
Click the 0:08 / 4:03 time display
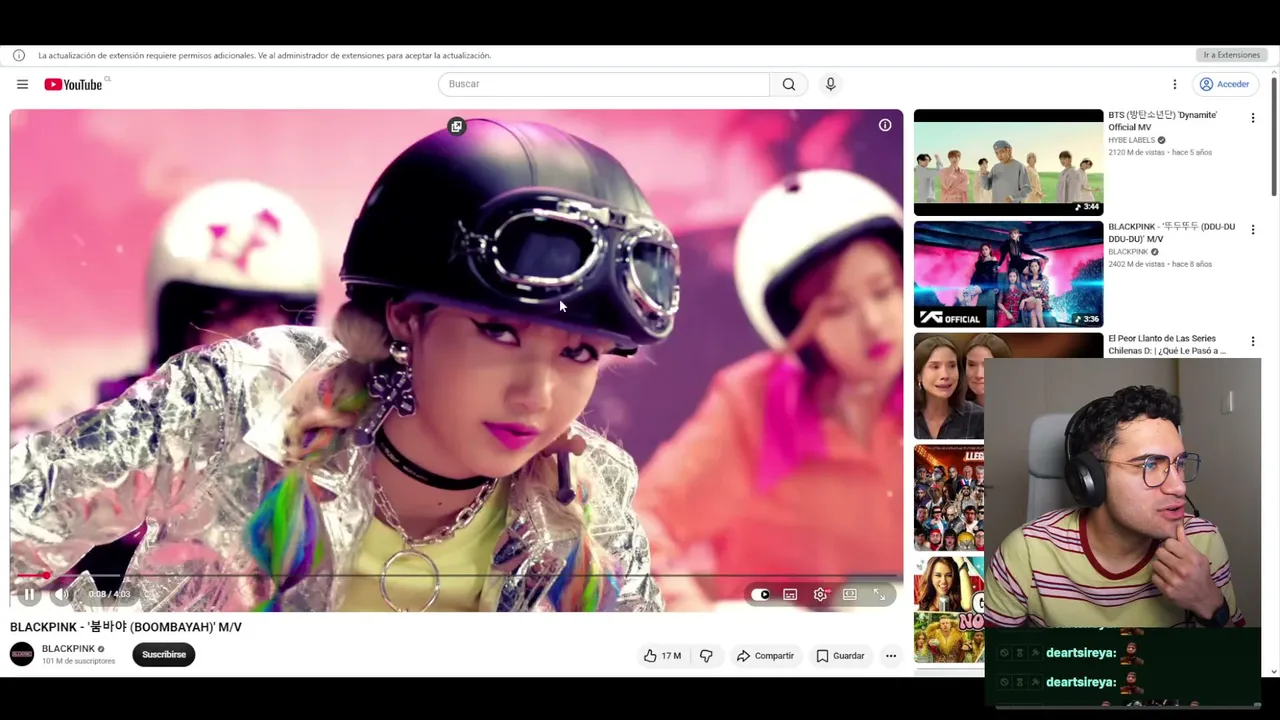(109, 594)
